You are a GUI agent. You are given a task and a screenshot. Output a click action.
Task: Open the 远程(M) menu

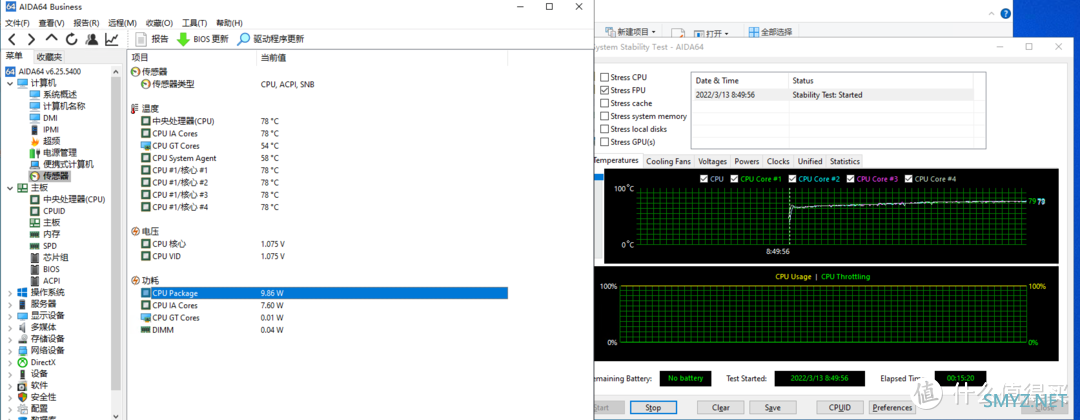point(123,23)
